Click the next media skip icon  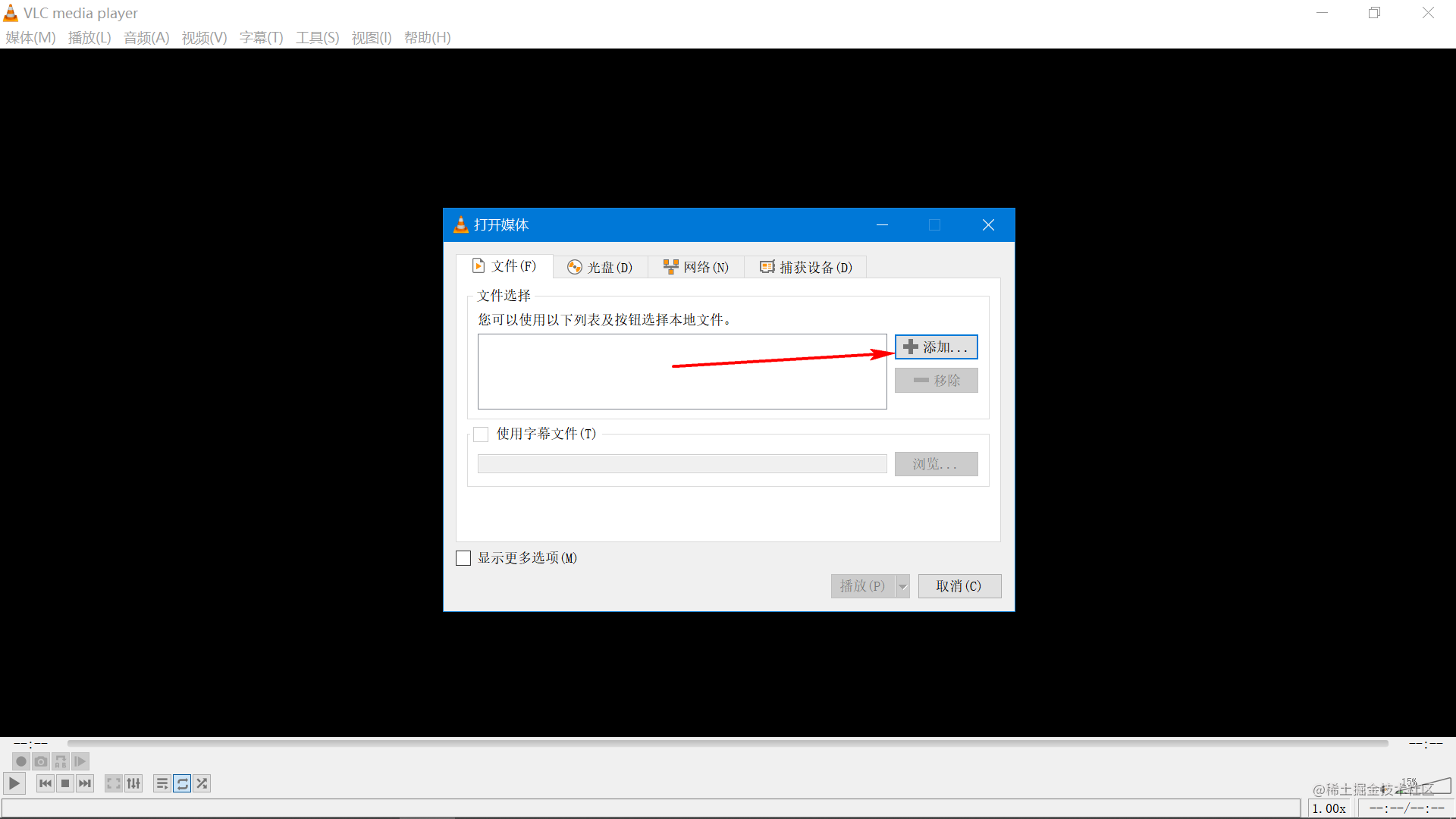point(85,783)
